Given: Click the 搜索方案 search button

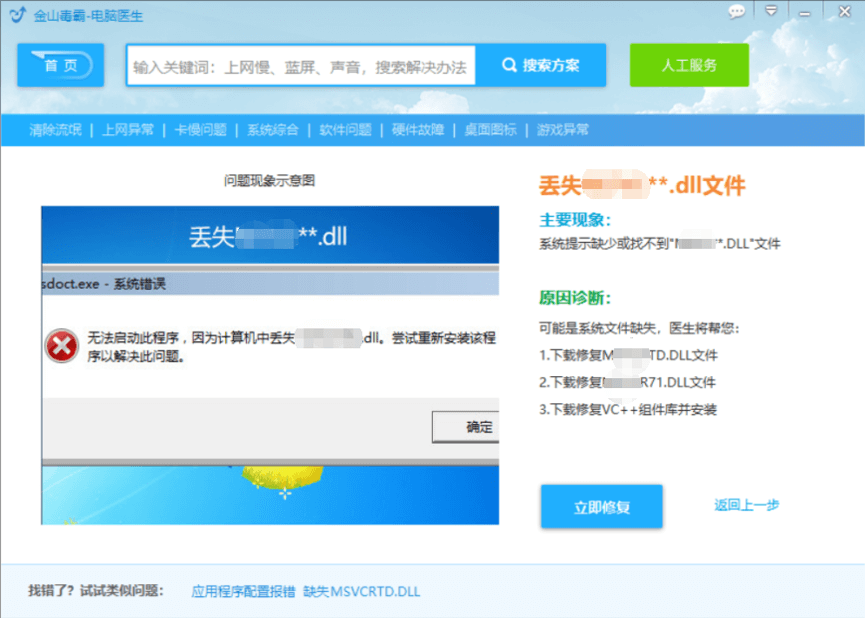Looking at the screenshot, I should (x=541, y=66).
